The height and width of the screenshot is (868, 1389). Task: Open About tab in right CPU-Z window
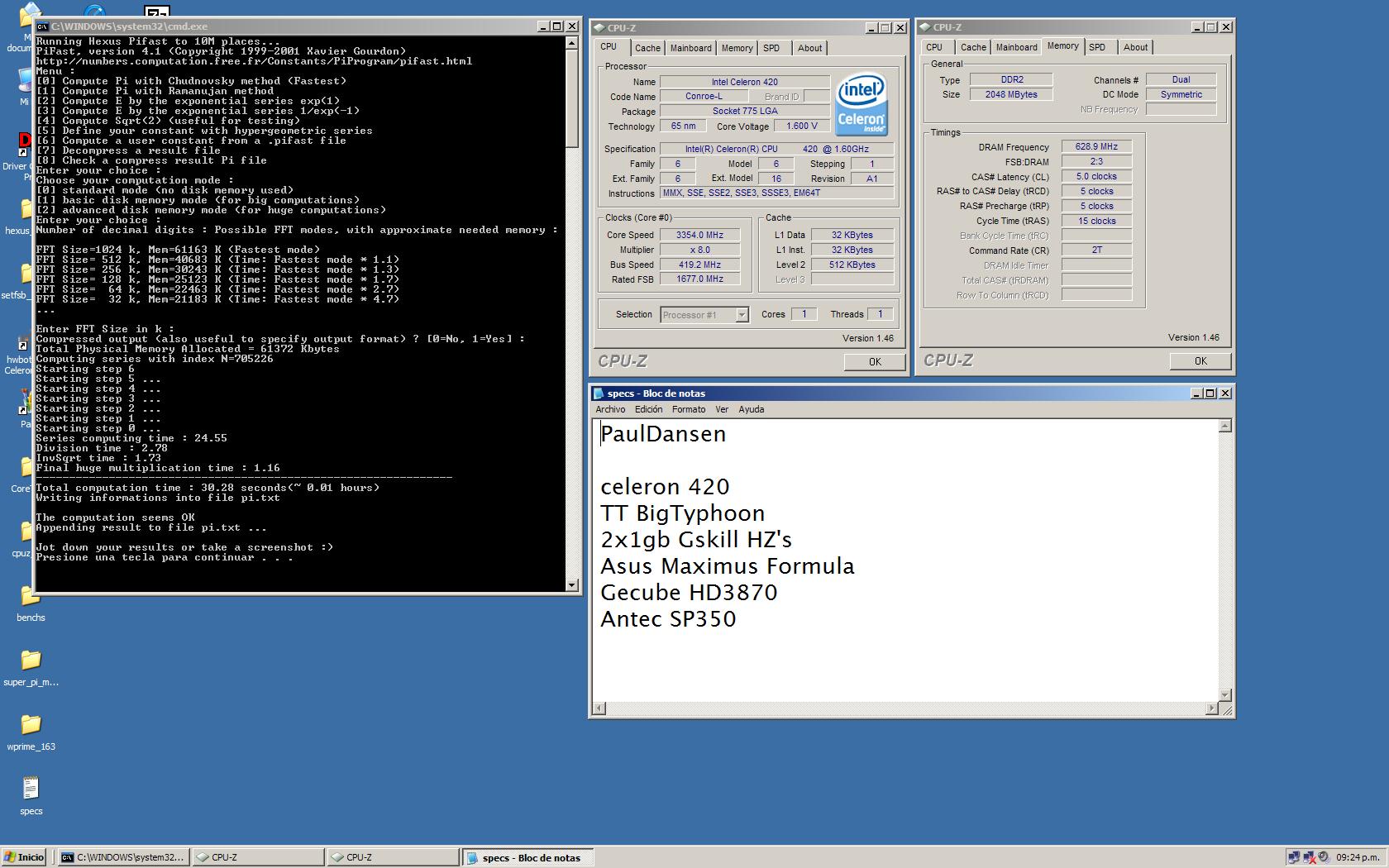(1135, 47)
